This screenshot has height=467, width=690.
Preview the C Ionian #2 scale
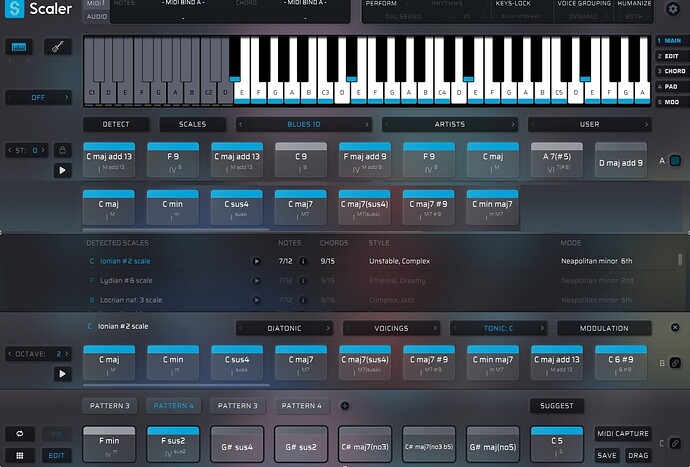[256, 261]
